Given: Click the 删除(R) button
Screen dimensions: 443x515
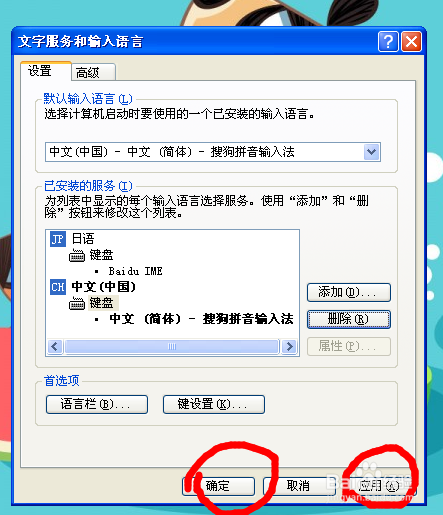Looking at the screenshot, I should [x=349, y=319].
